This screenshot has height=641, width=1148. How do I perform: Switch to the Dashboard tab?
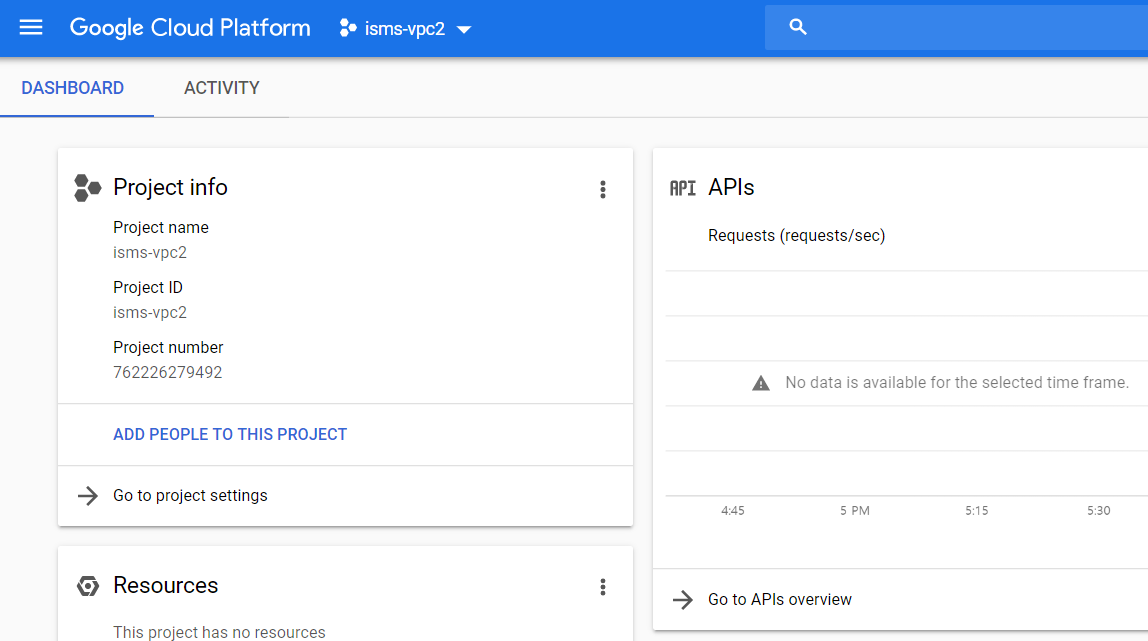[73, 88]
